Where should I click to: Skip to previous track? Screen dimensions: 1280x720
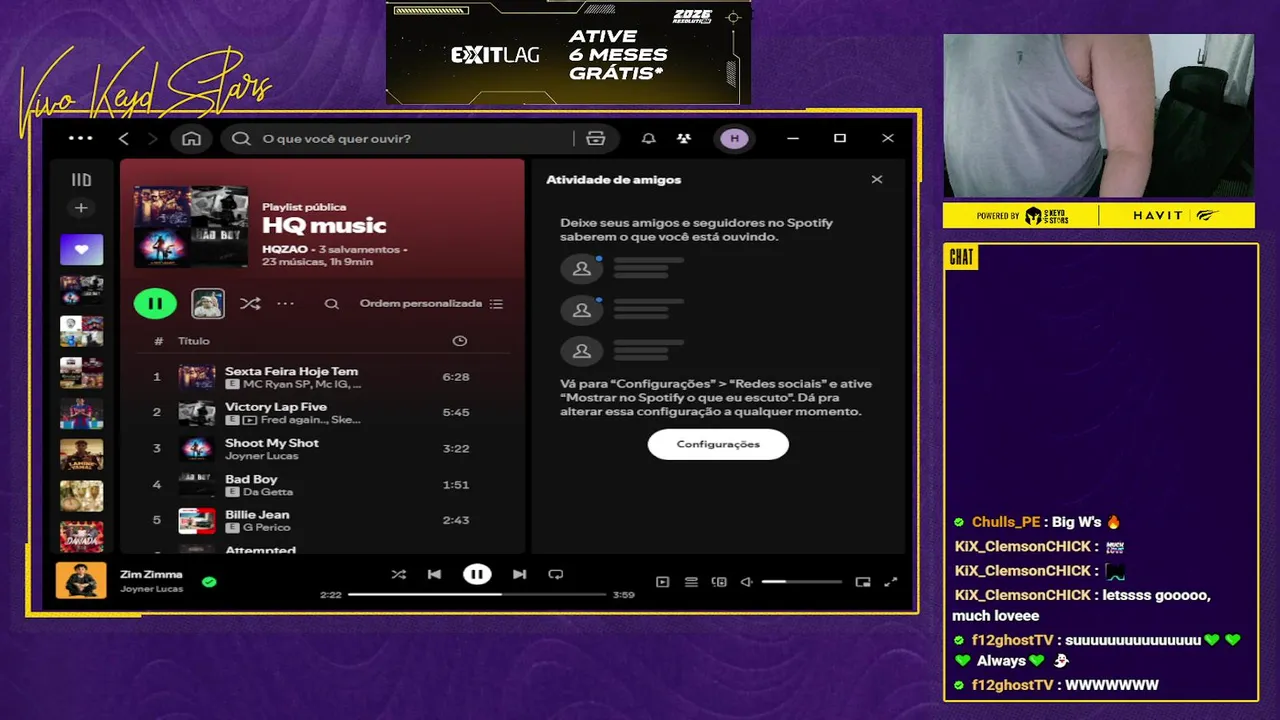pyautogui.click(x=434, y=574)
